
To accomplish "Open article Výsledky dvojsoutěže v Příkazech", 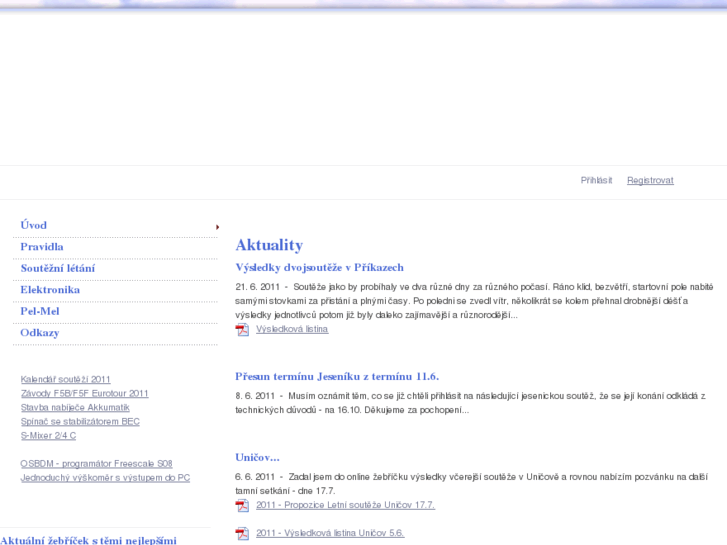I will [x=319, y=268].
